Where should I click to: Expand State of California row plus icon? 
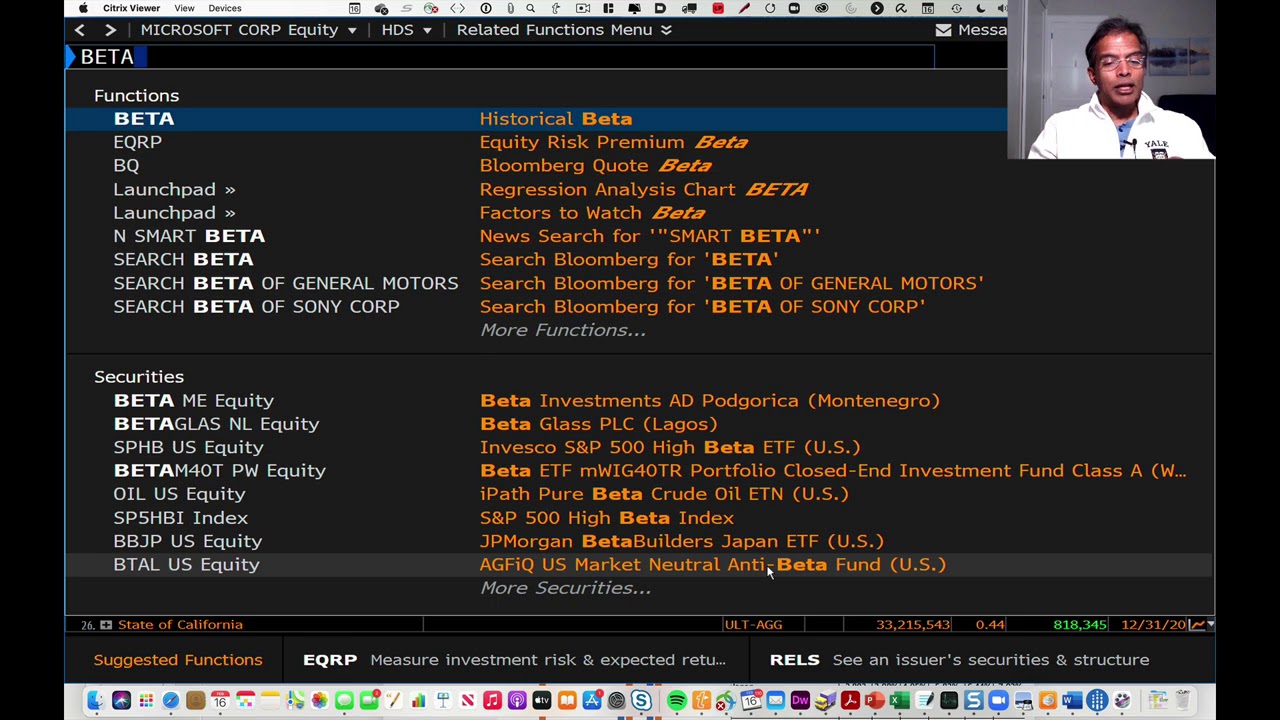point(106,625)
